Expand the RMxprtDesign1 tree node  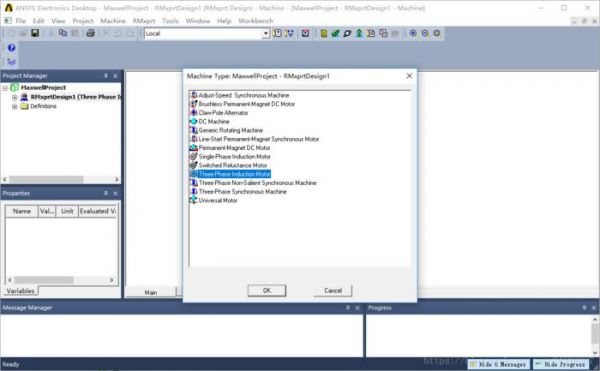point(15,97)
